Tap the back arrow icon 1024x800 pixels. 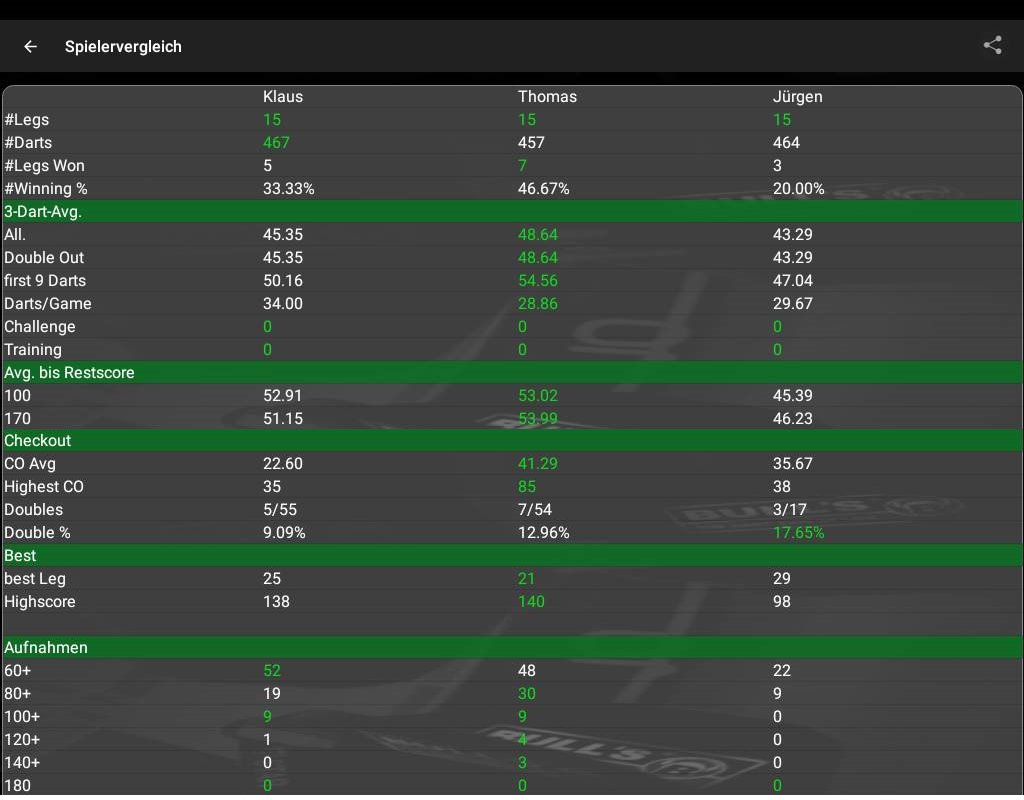pos(31,46)
